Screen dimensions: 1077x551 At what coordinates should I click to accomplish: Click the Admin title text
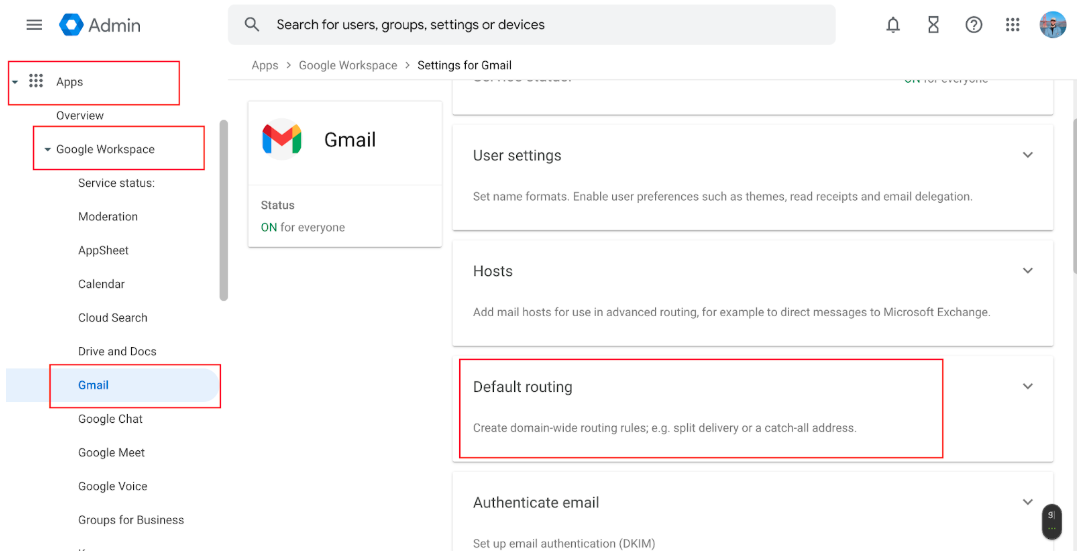(x=114, y=25)
